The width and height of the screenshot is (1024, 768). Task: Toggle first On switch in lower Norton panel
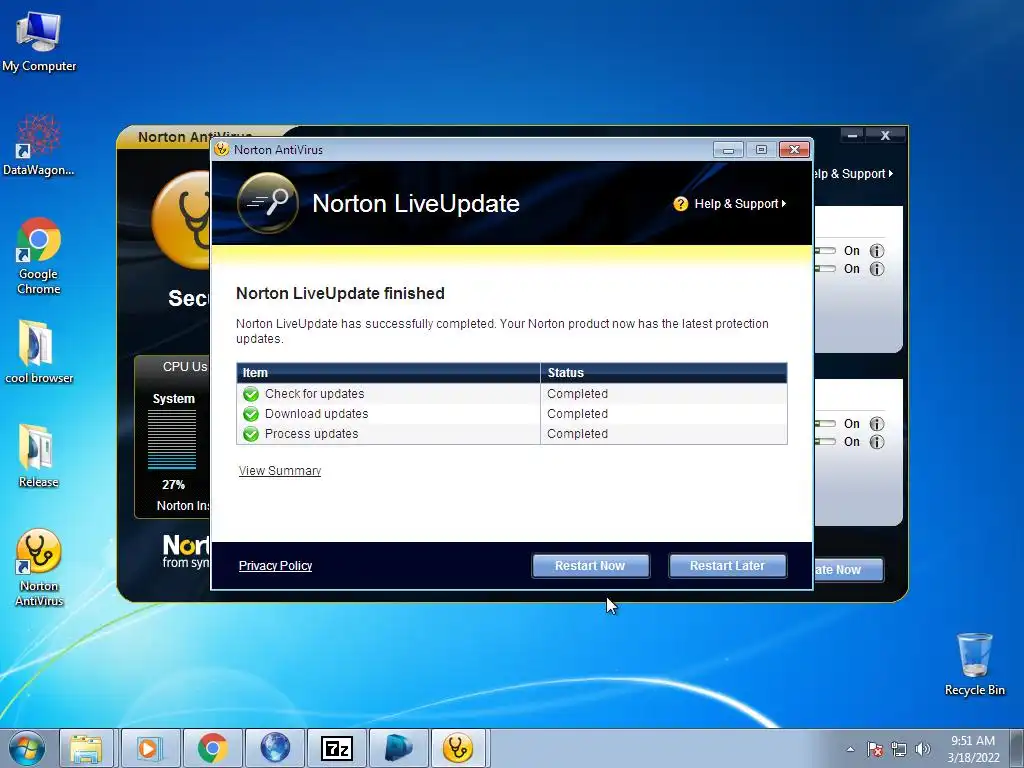tap(825, 424)
